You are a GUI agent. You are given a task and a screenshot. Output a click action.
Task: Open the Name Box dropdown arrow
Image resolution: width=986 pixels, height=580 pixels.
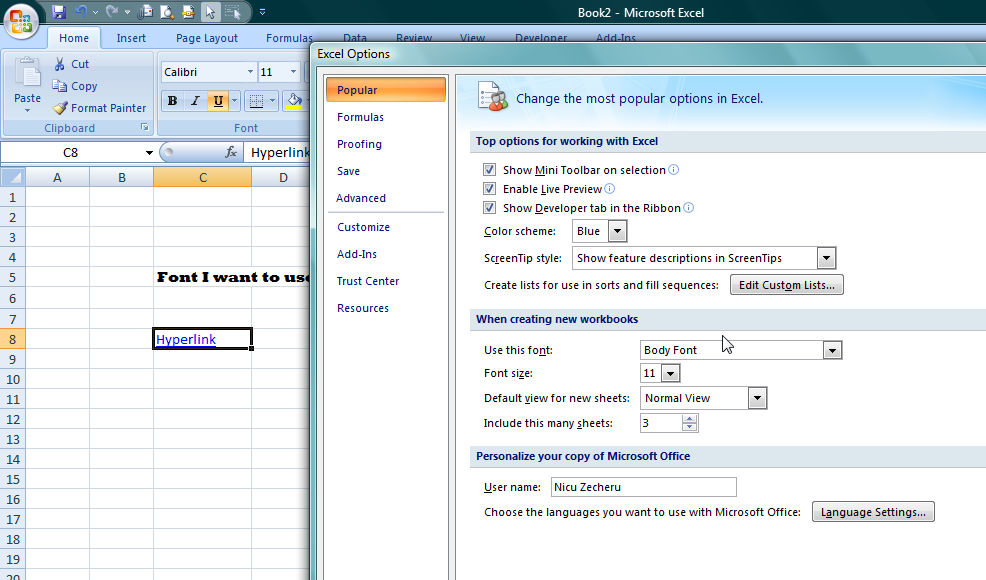(x=149, y=152)
